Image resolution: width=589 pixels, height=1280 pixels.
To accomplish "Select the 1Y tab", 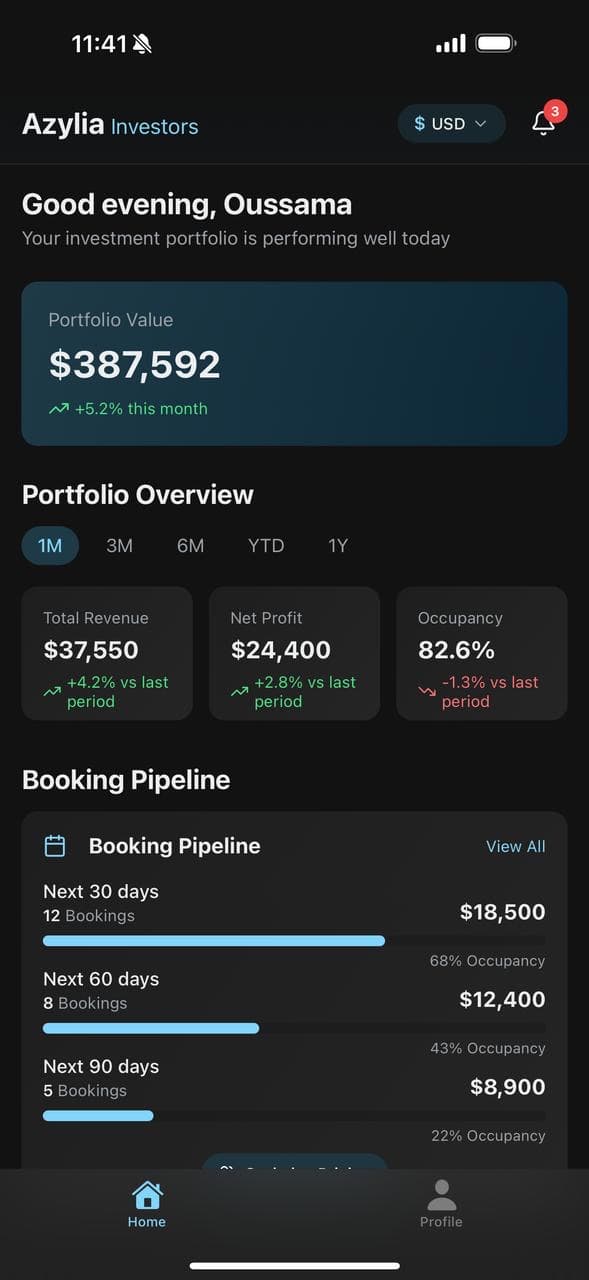I will coord(337,545).
